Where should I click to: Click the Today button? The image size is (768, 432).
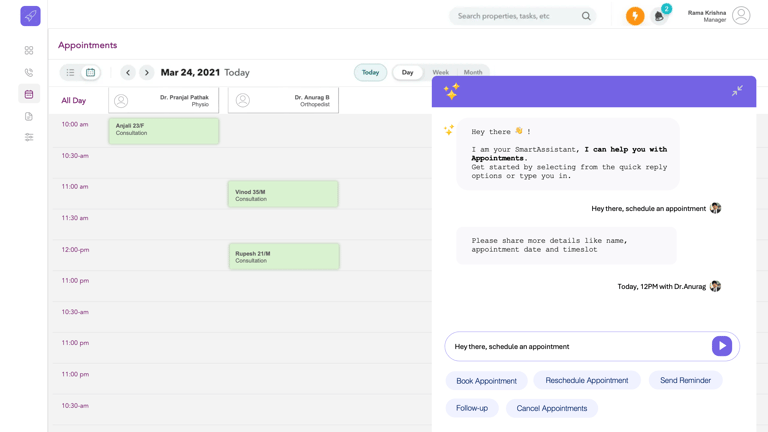[370, 72]
